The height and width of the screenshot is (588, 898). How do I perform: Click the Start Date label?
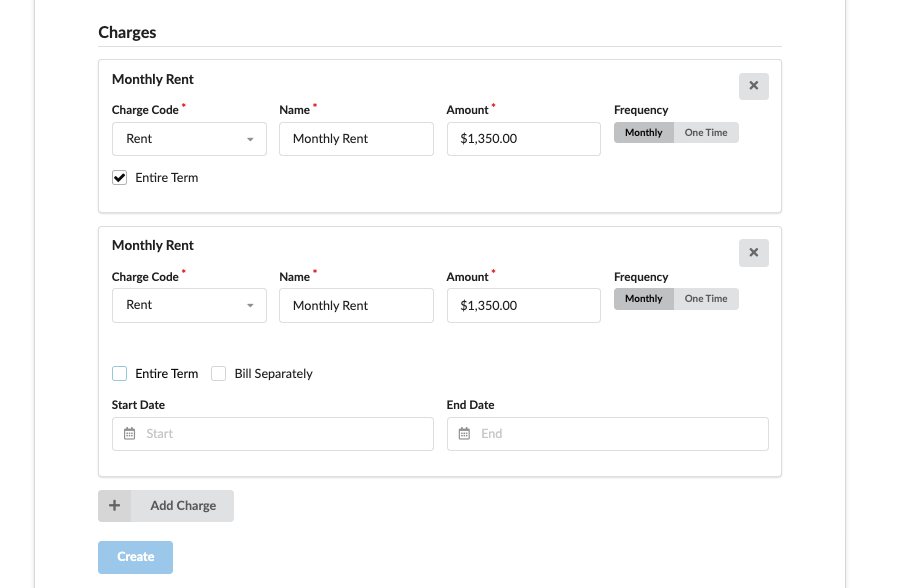[139, 405]
